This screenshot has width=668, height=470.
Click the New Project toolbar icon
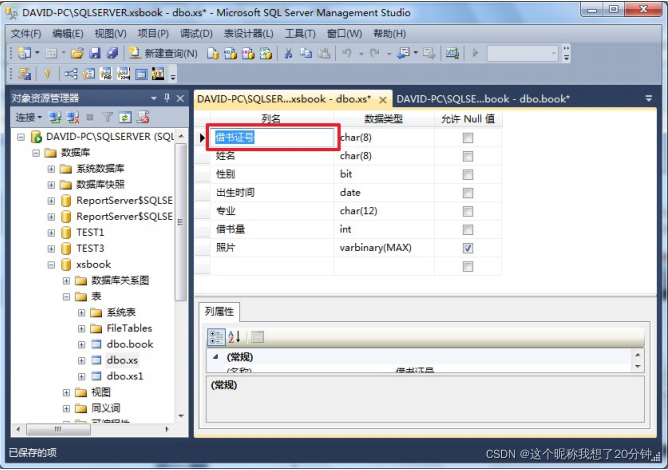(x=24, y=53)
